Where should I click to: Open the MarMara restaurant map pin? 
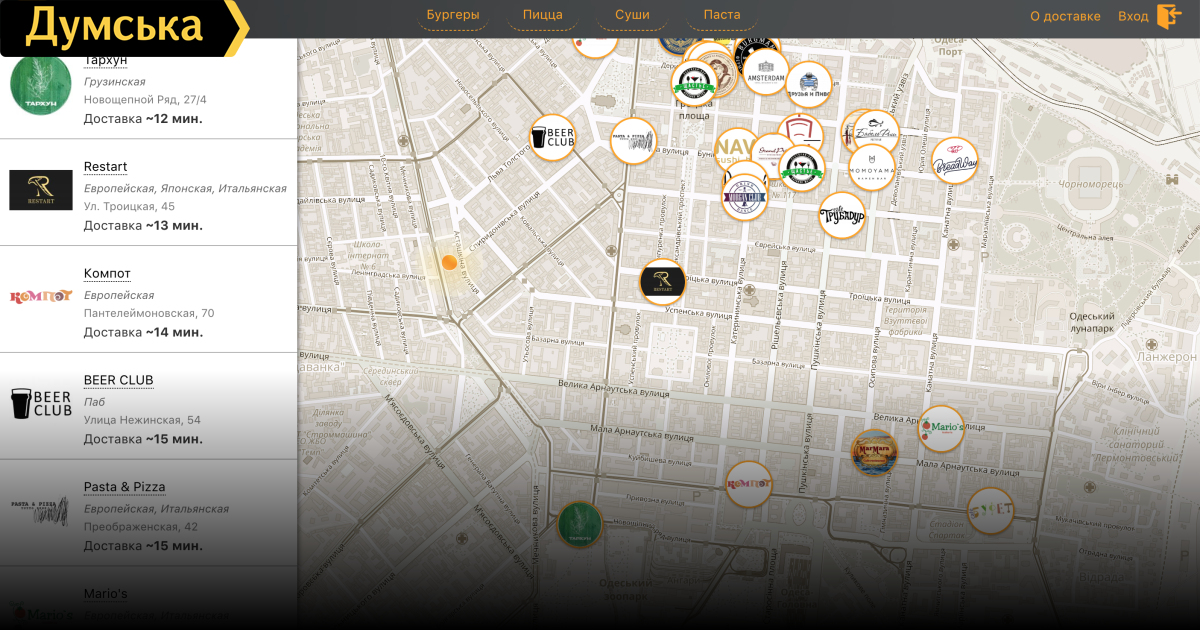(x=874, y=453)
